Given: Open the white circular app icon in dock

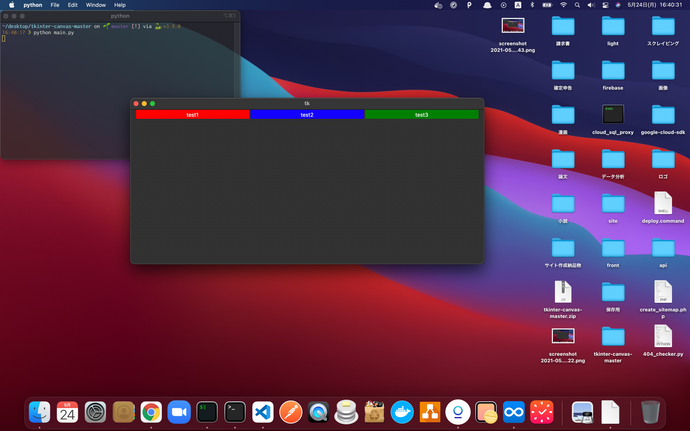Looking at the screenshot, I should point(458,412).
